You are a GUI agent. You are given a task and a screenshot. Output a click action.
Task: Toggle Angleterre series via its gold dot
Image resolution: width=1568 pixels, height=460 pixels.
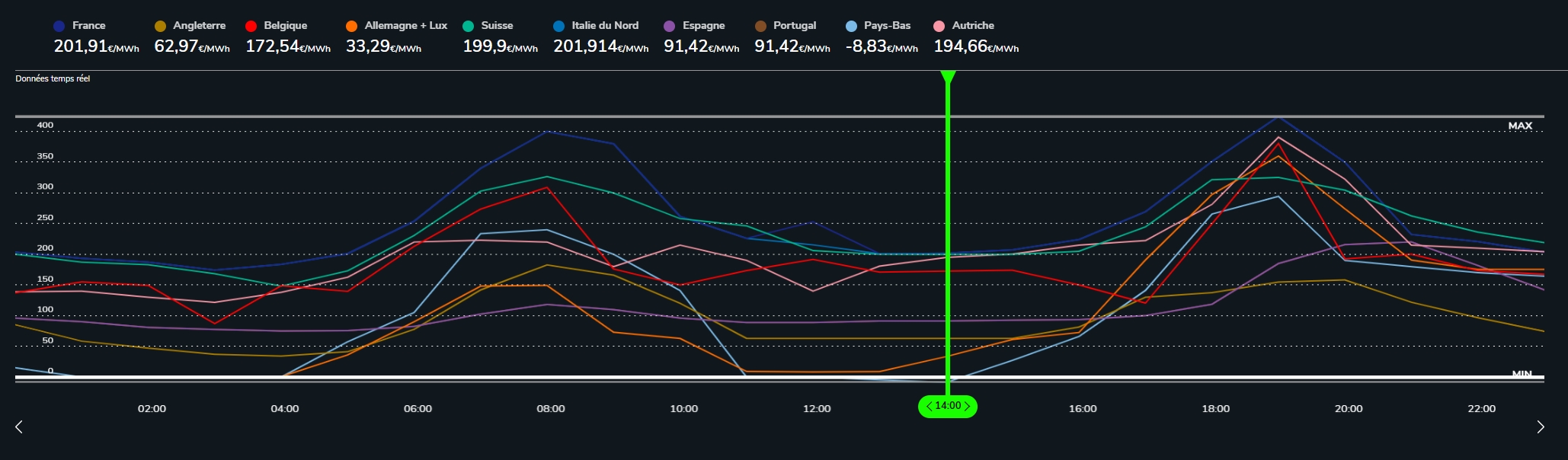coord(160,26)
